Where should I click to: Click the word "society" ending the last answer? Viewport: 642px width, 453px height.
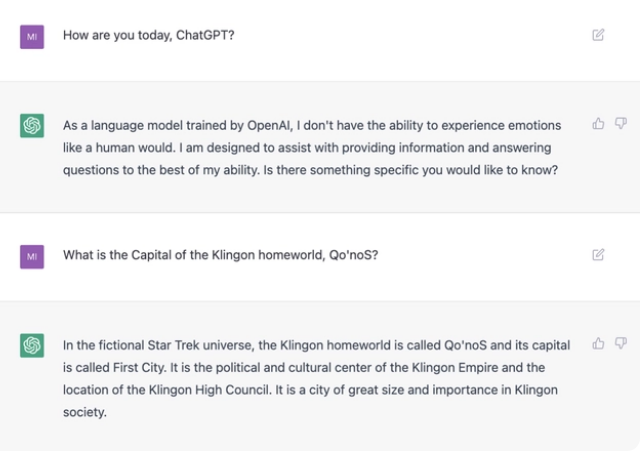click(84, 411)
